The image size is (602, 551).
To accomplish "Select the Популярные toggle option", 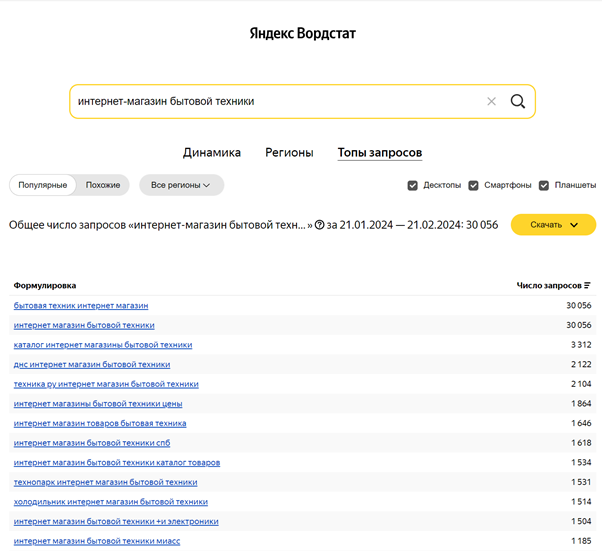I will (43, 185).
